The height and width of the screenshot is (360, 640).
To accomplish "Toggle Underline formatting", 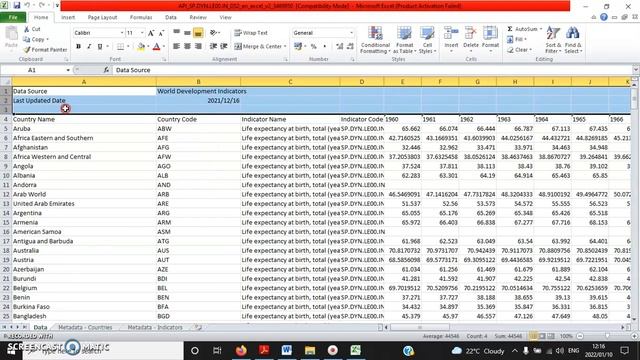I will (x=100, y=47).
